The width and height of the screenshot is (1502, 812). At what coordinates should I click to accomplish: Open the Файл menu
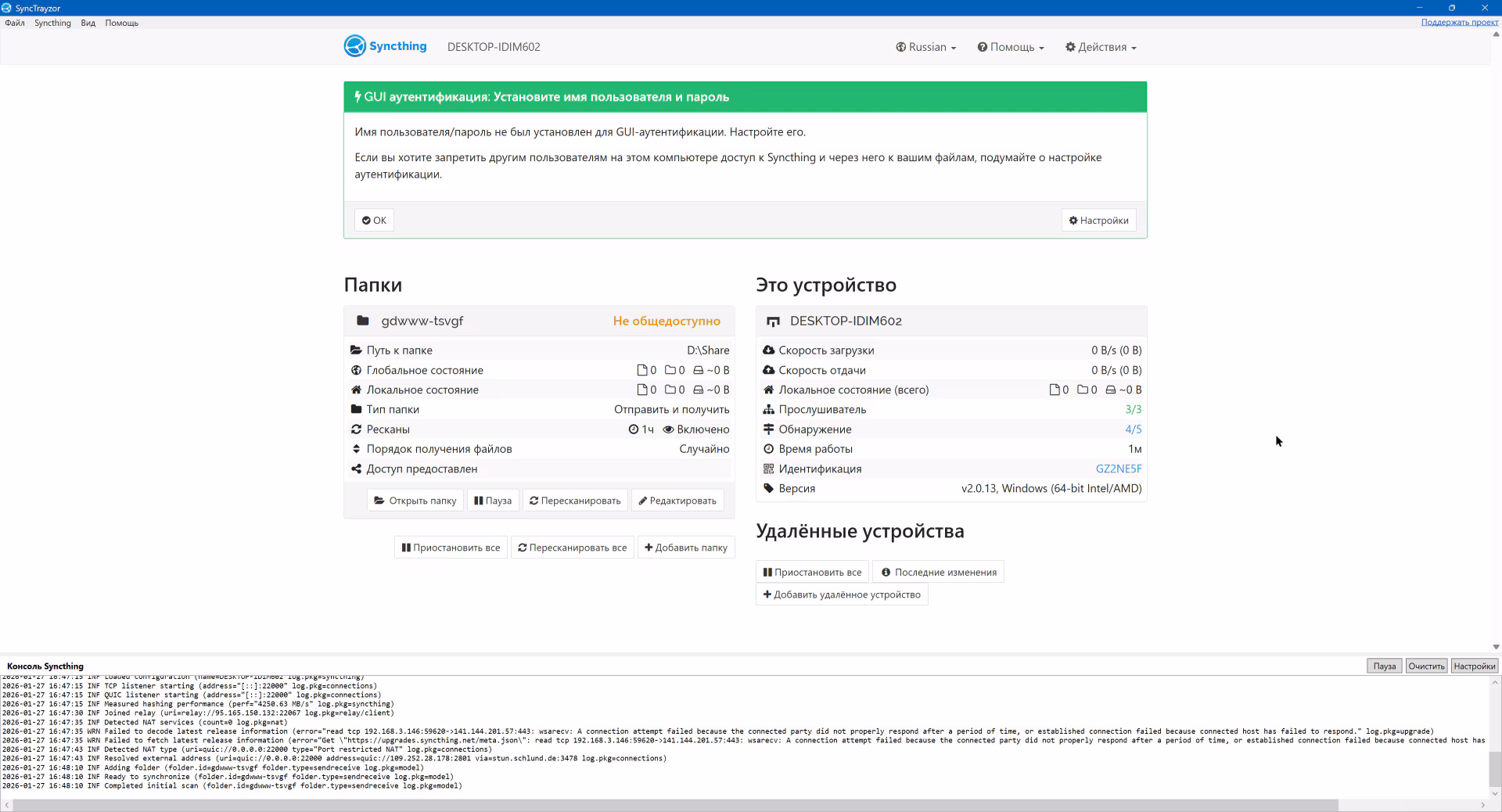(15, 23)
